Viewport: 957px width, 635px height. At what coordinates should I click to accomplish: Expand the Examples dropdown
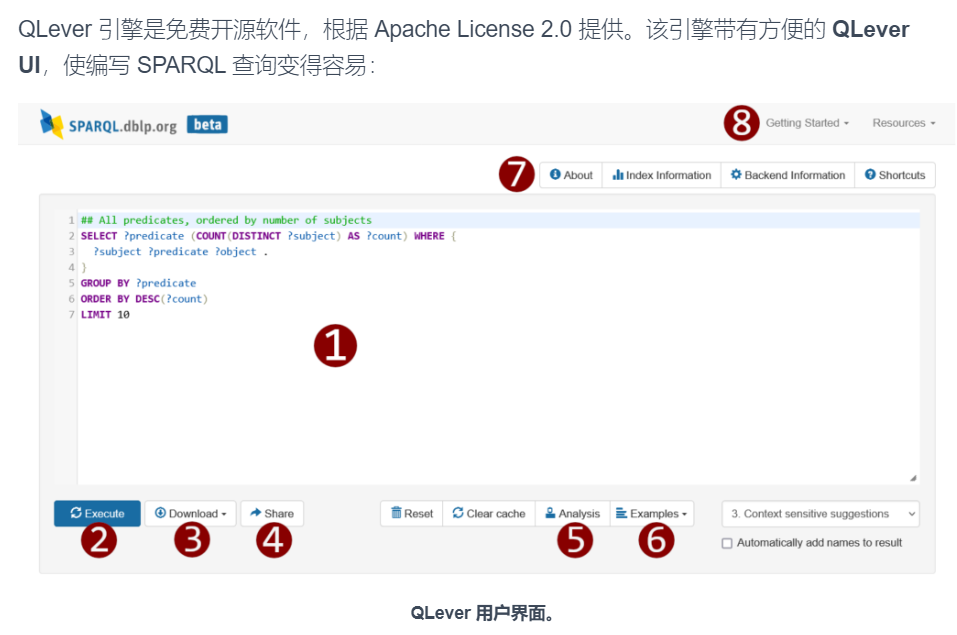tap(652, 513)
